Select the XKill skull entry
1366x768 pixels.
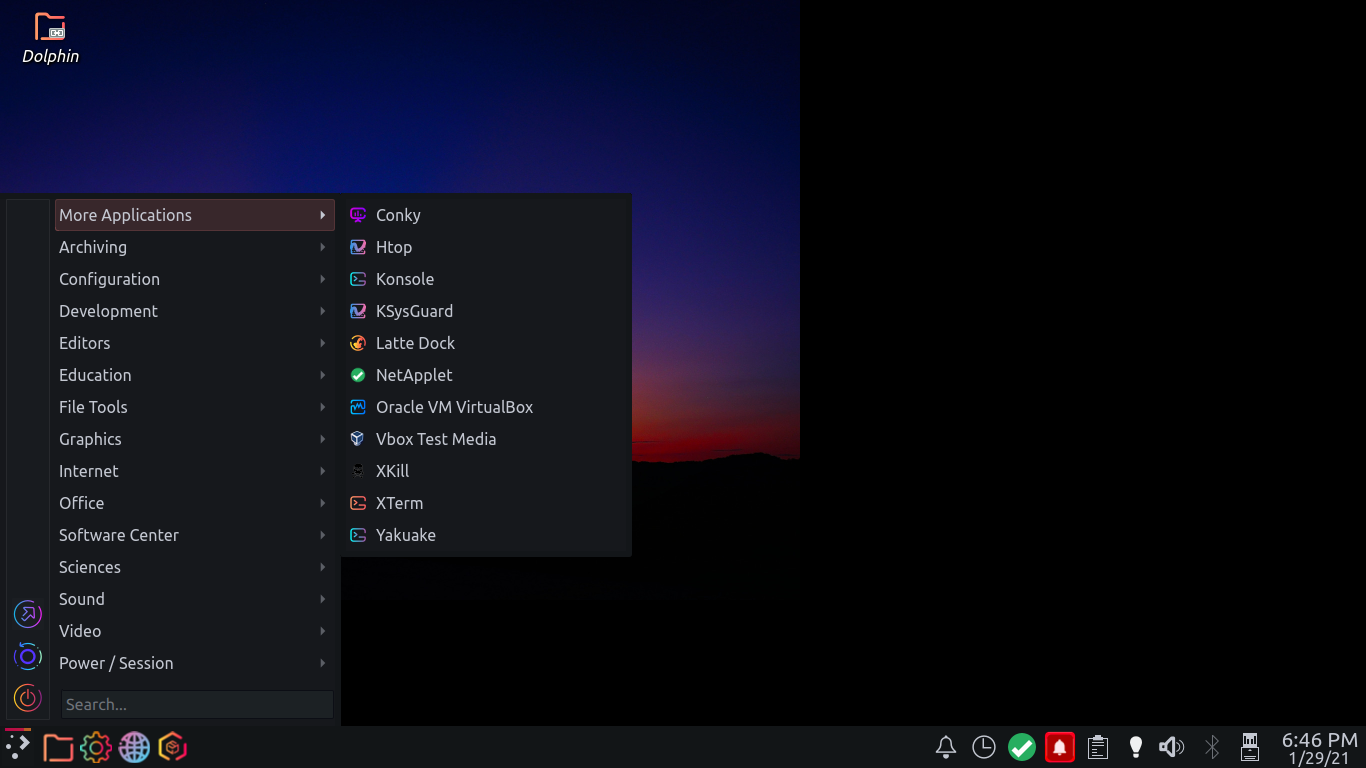click(486, 471)
